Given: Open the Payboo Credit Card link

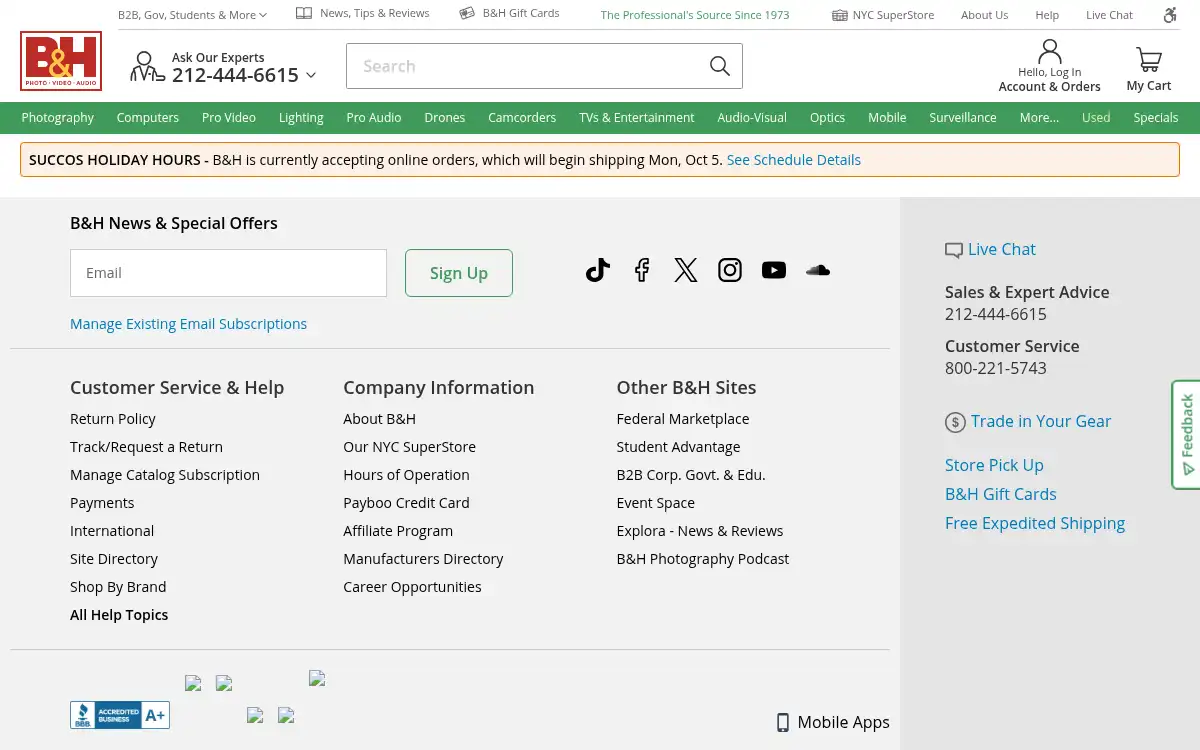Looking at the screenshot, I should [406, 503].
